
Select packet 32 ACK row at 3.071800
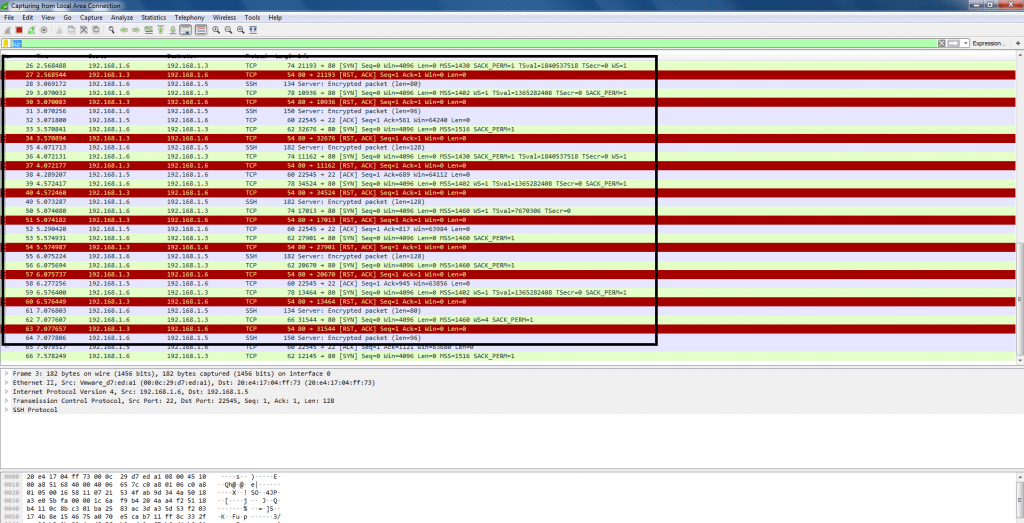(x=509, y=120)
